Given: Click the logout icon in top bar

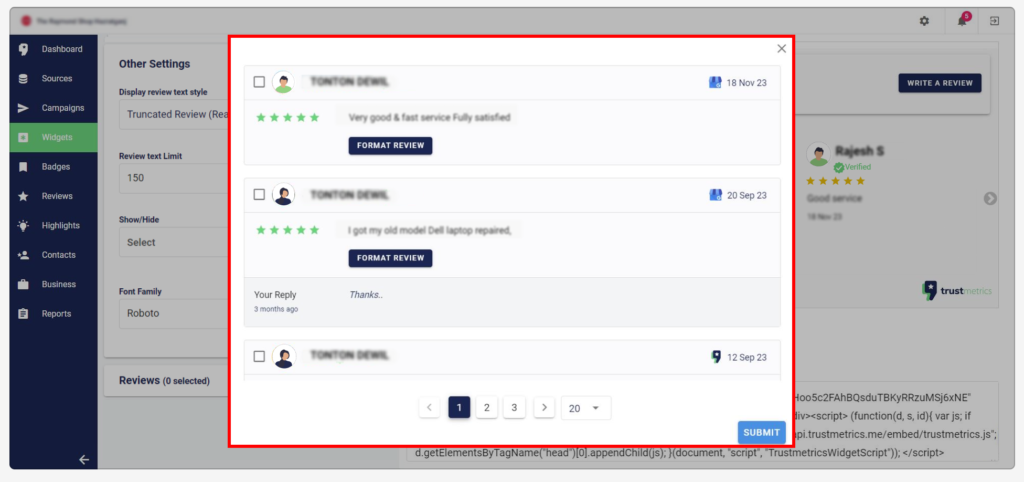Looking at the screenshot, I should 994,21.
